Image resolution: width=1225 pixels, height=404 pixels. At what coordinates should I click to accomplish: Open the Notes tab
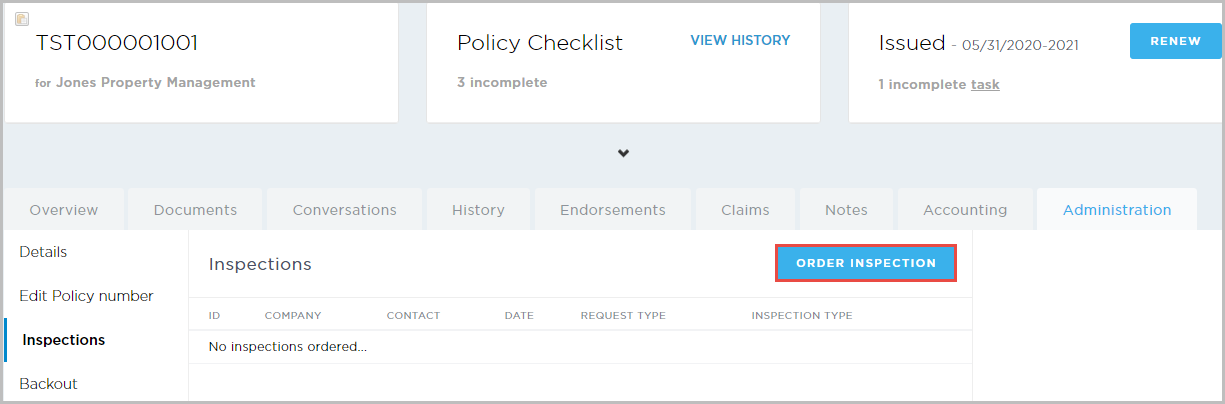coord(846,210)
